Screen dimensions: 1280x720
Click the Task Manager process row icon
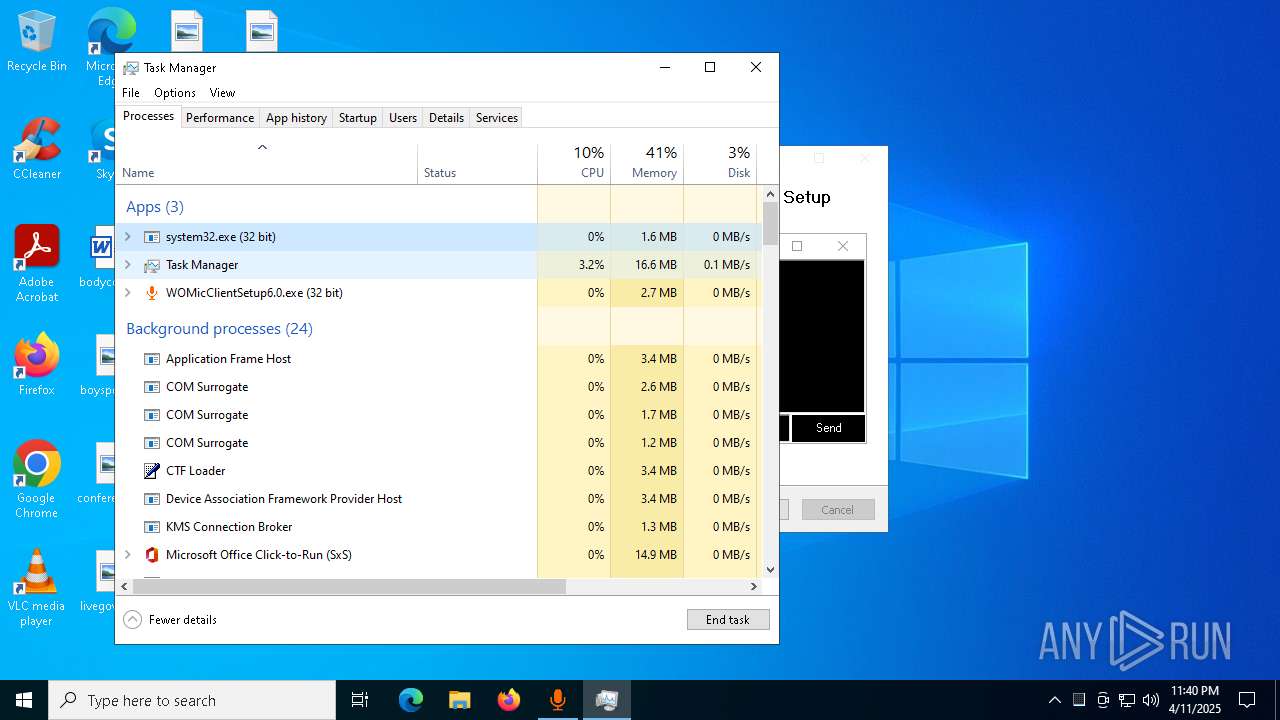[x=152, y=265]
